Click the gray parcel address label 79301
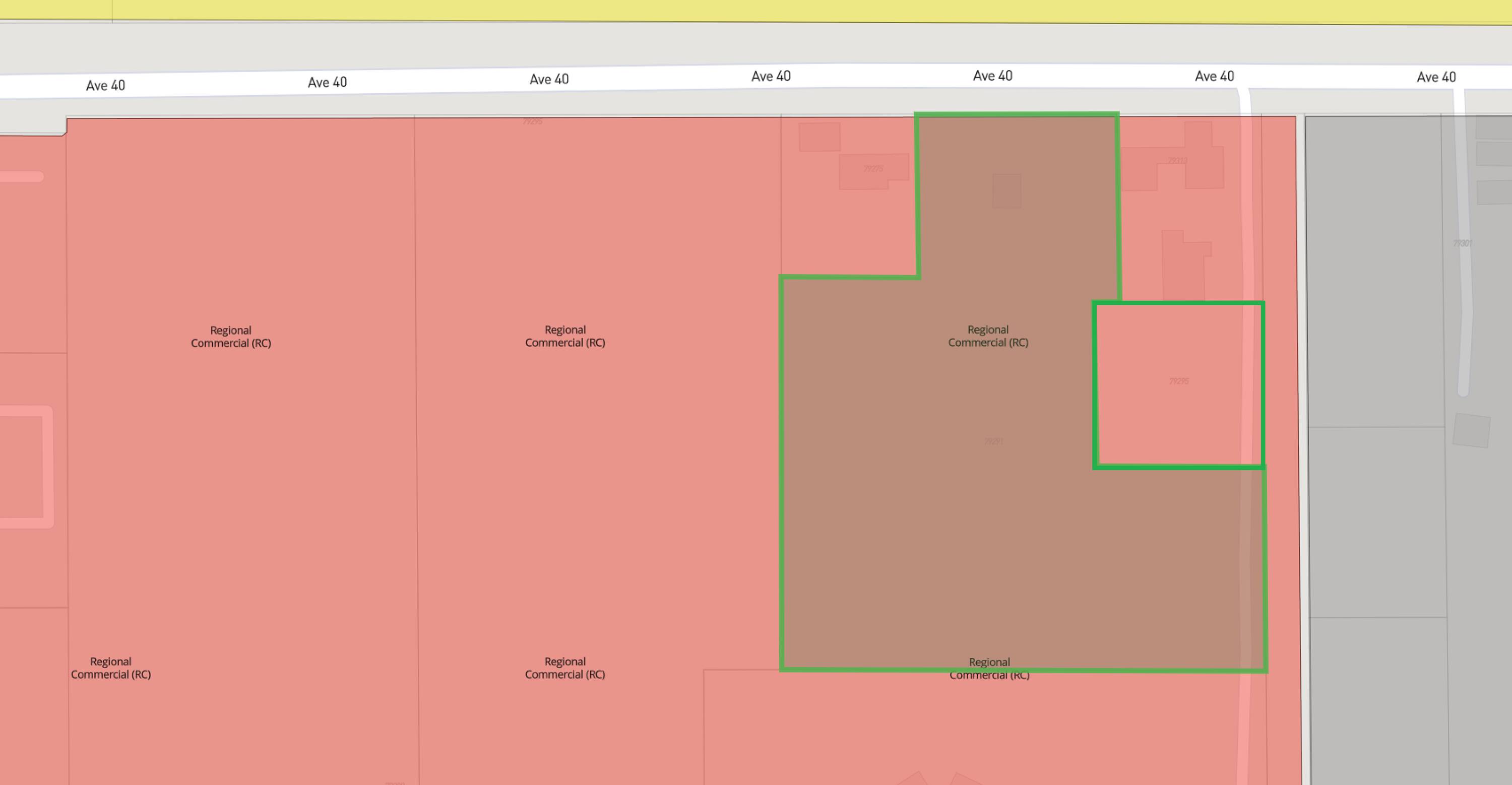The height and width of the screenshot is (785, 1512). click(1462, 243)
